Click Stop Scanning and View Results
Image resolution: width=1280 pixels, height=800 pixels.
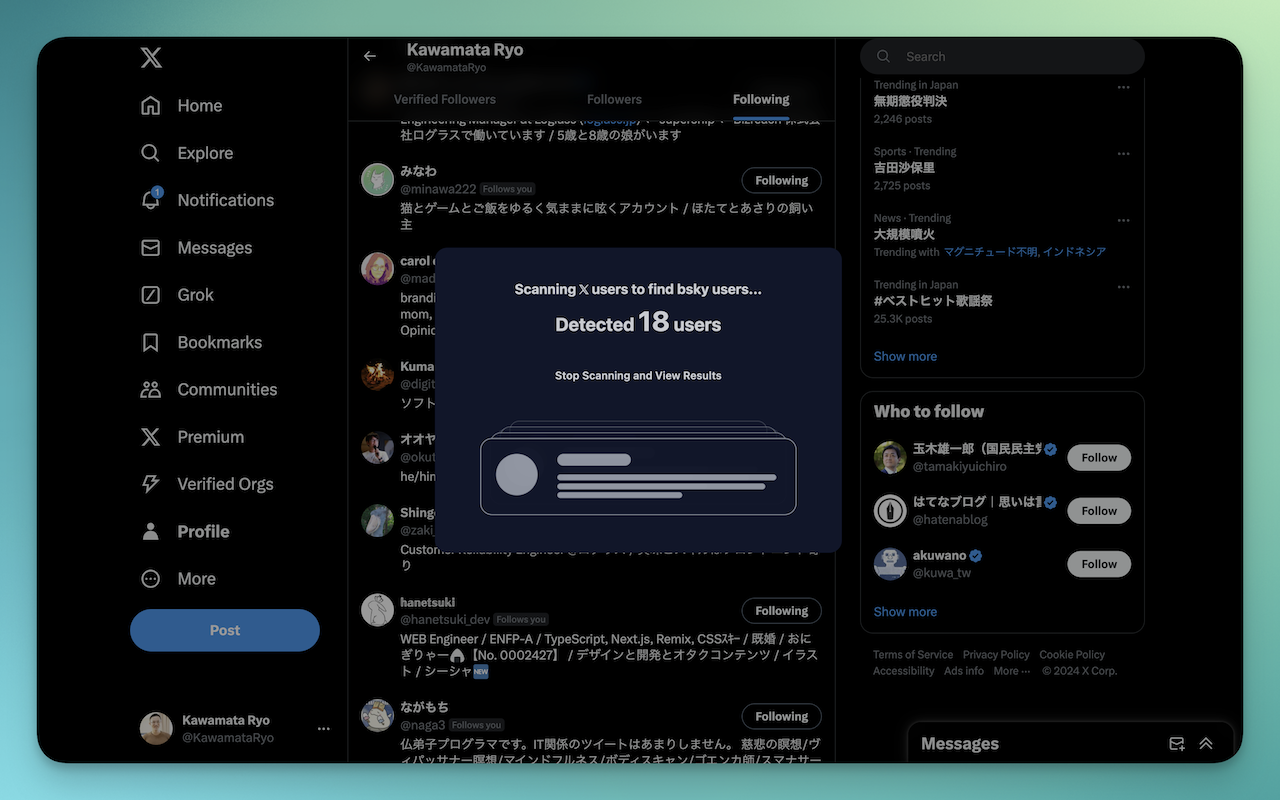pos(638,375)
